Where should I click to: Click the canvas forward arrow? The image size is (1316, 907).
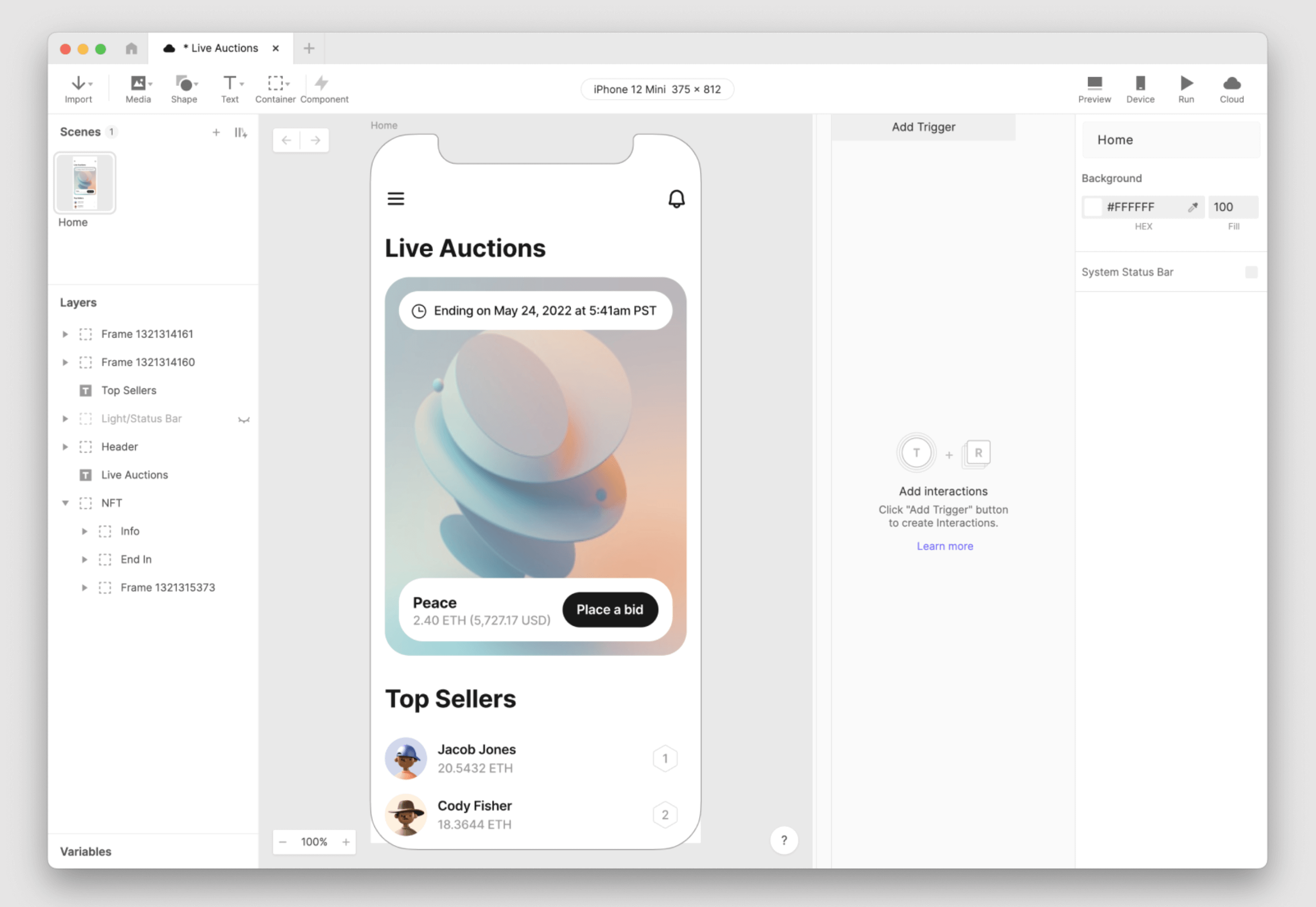pyautogui.click(x=315, y=141)
